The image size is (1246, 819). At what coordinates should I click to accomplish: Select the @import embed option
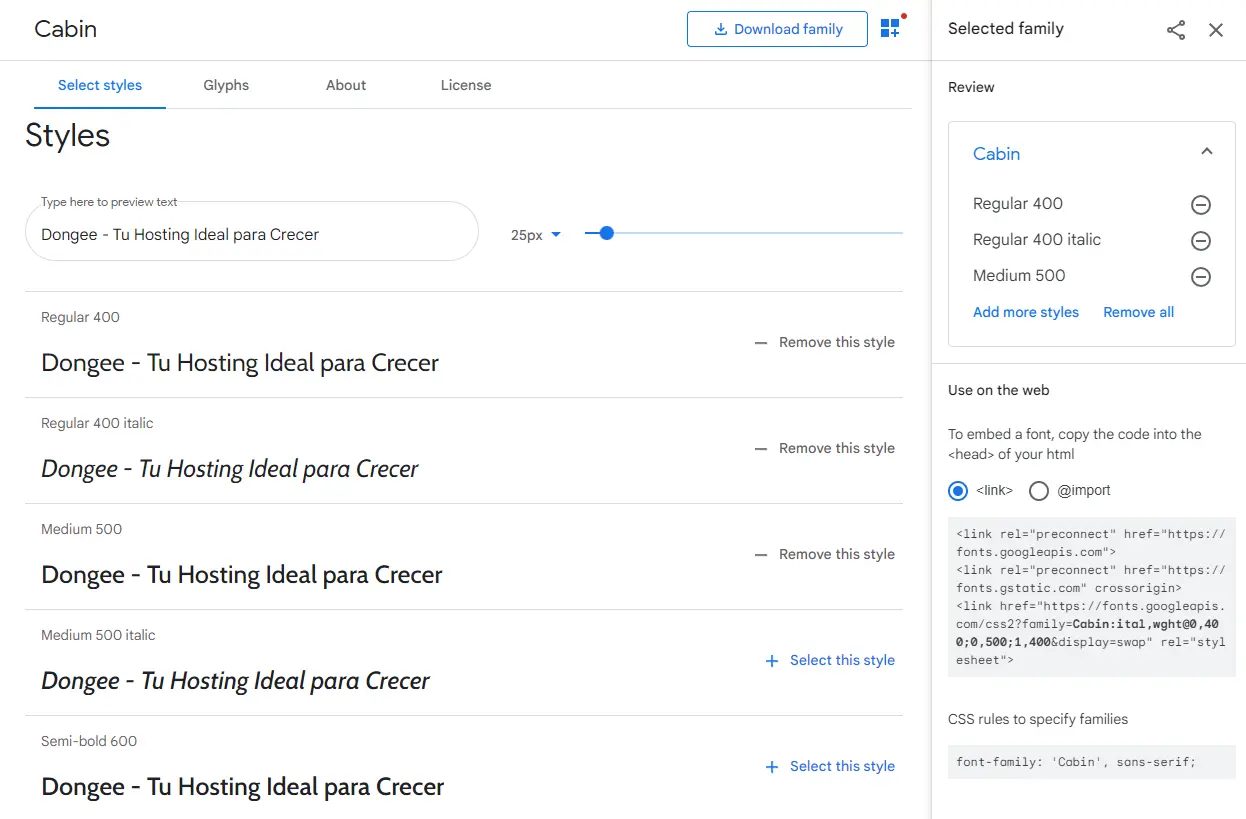click(x=1039, y=490)
